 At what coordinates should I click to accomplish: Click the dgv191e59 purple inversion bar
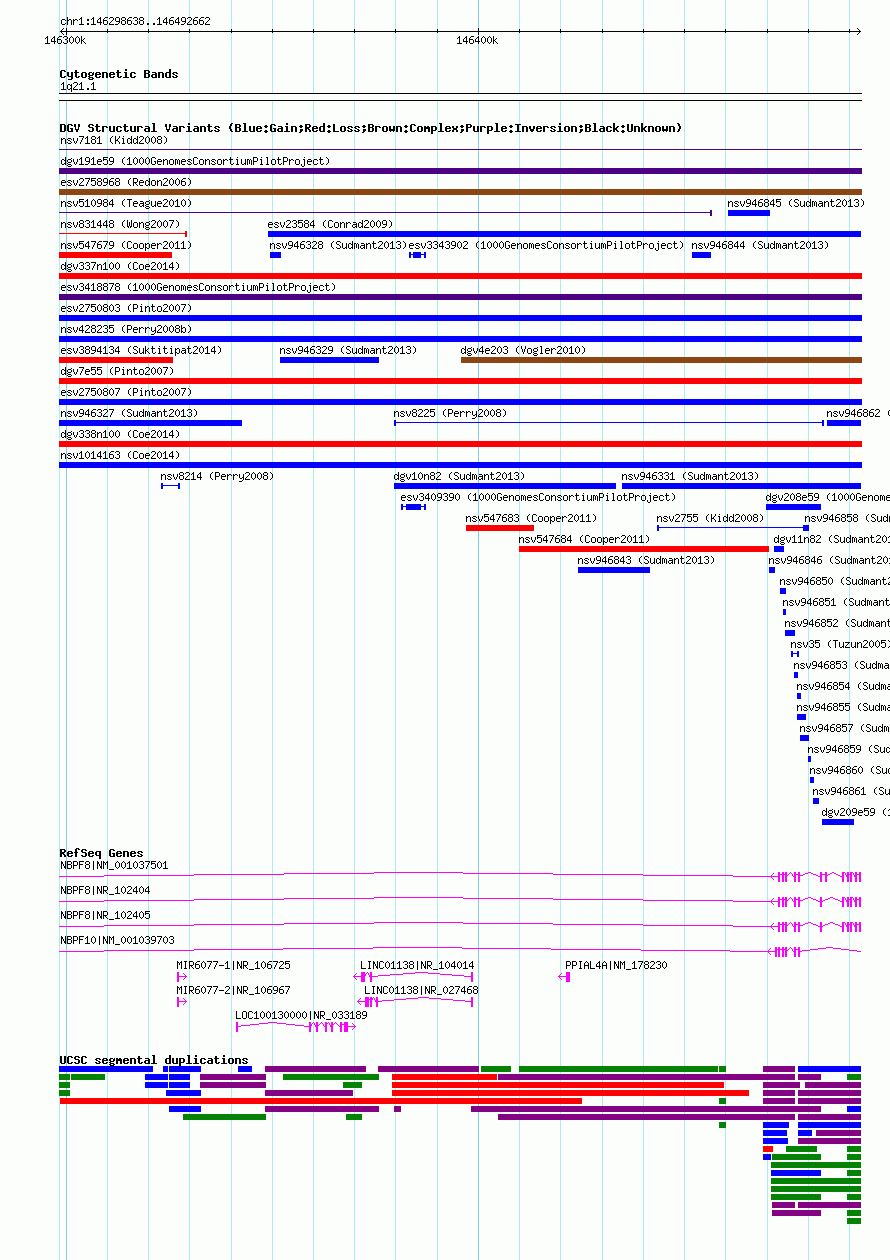[461, 171]
